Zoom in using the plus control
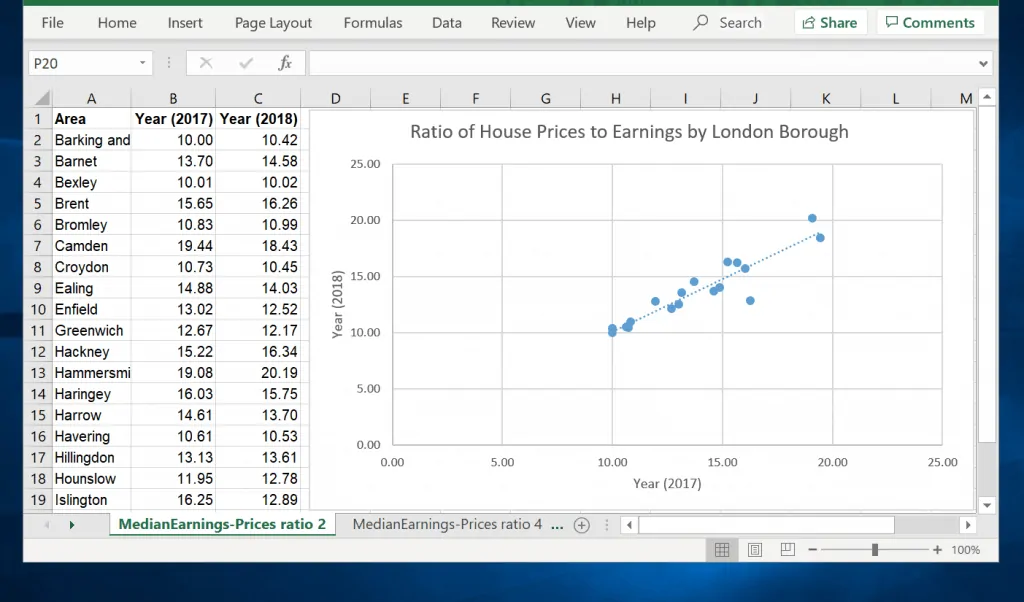Viewport: 1024px width, 602px height. click(937, 549)
